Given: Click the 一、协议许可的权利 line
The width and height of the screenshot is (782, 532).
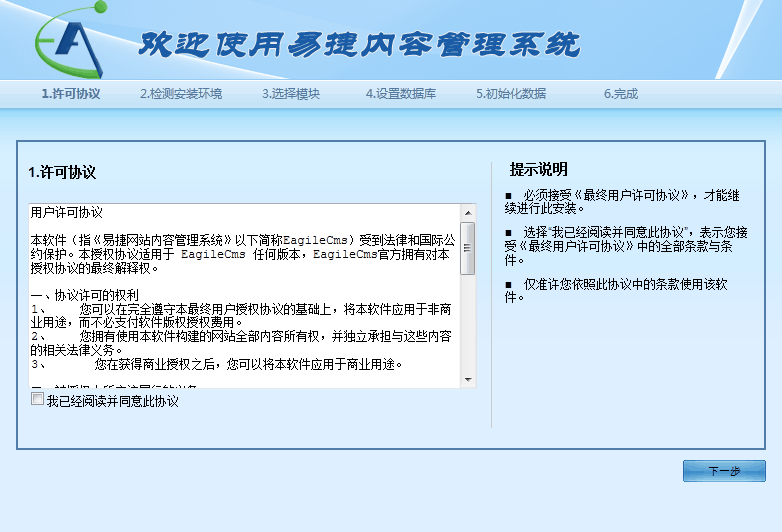Looking at the screenshot, I should (84, 295).
